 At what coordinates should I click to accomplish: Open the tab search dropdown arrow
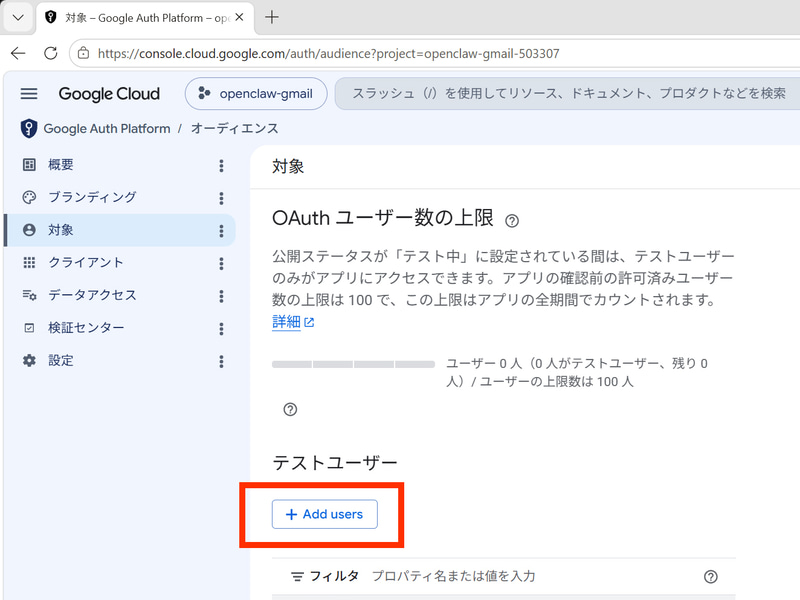pos(18,17)
